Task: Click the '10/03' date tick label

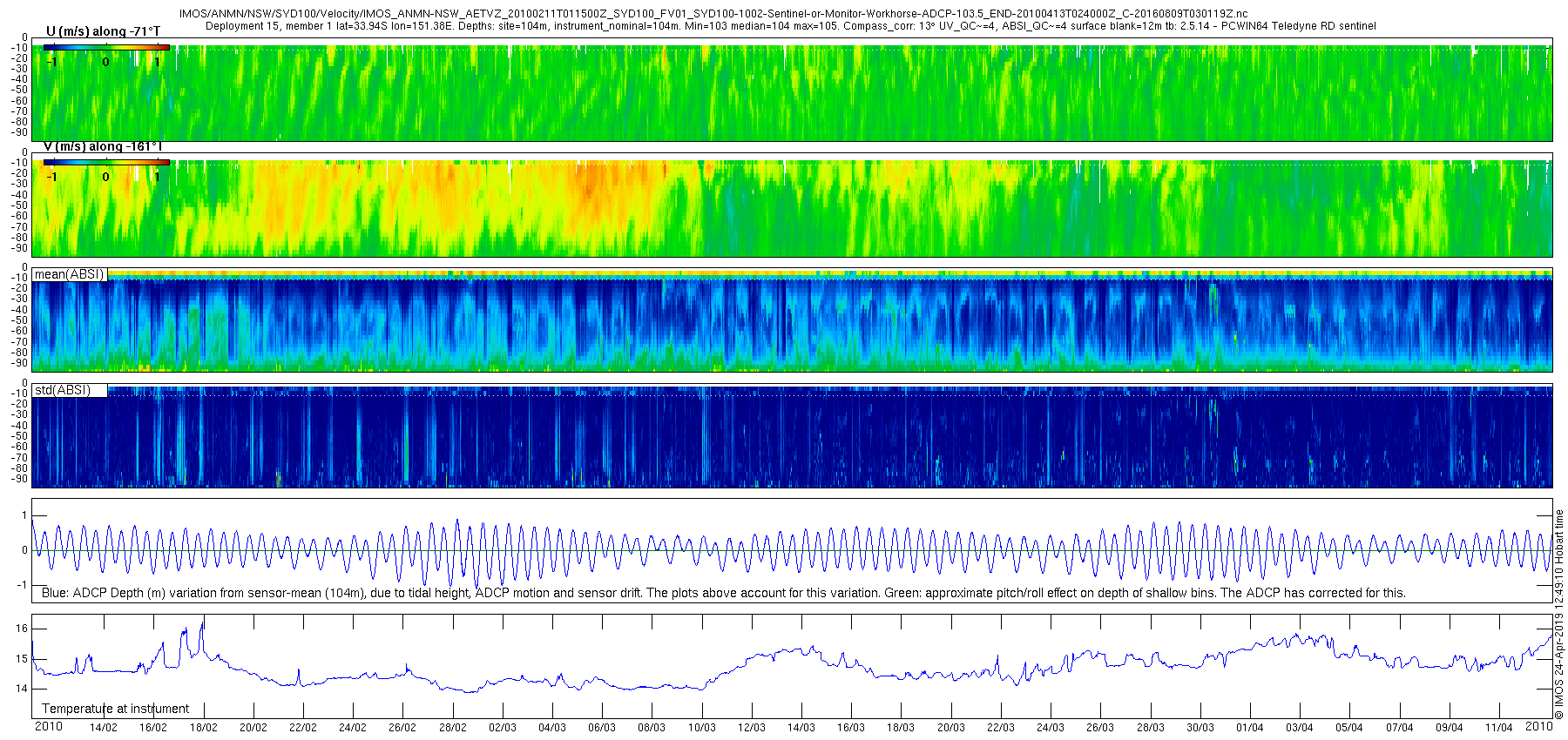Action: click(702, 727)
